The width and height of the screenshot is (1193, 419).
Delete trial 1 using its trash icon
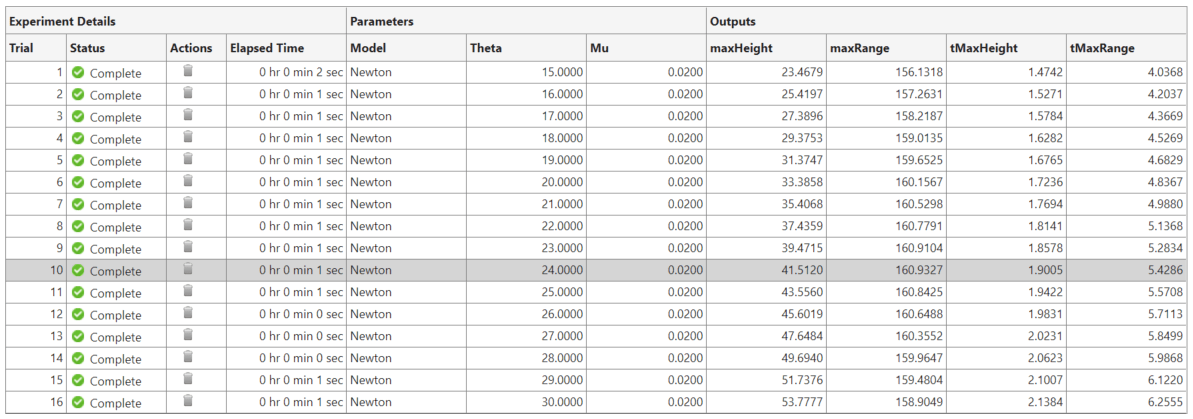(x=187, y=72)
